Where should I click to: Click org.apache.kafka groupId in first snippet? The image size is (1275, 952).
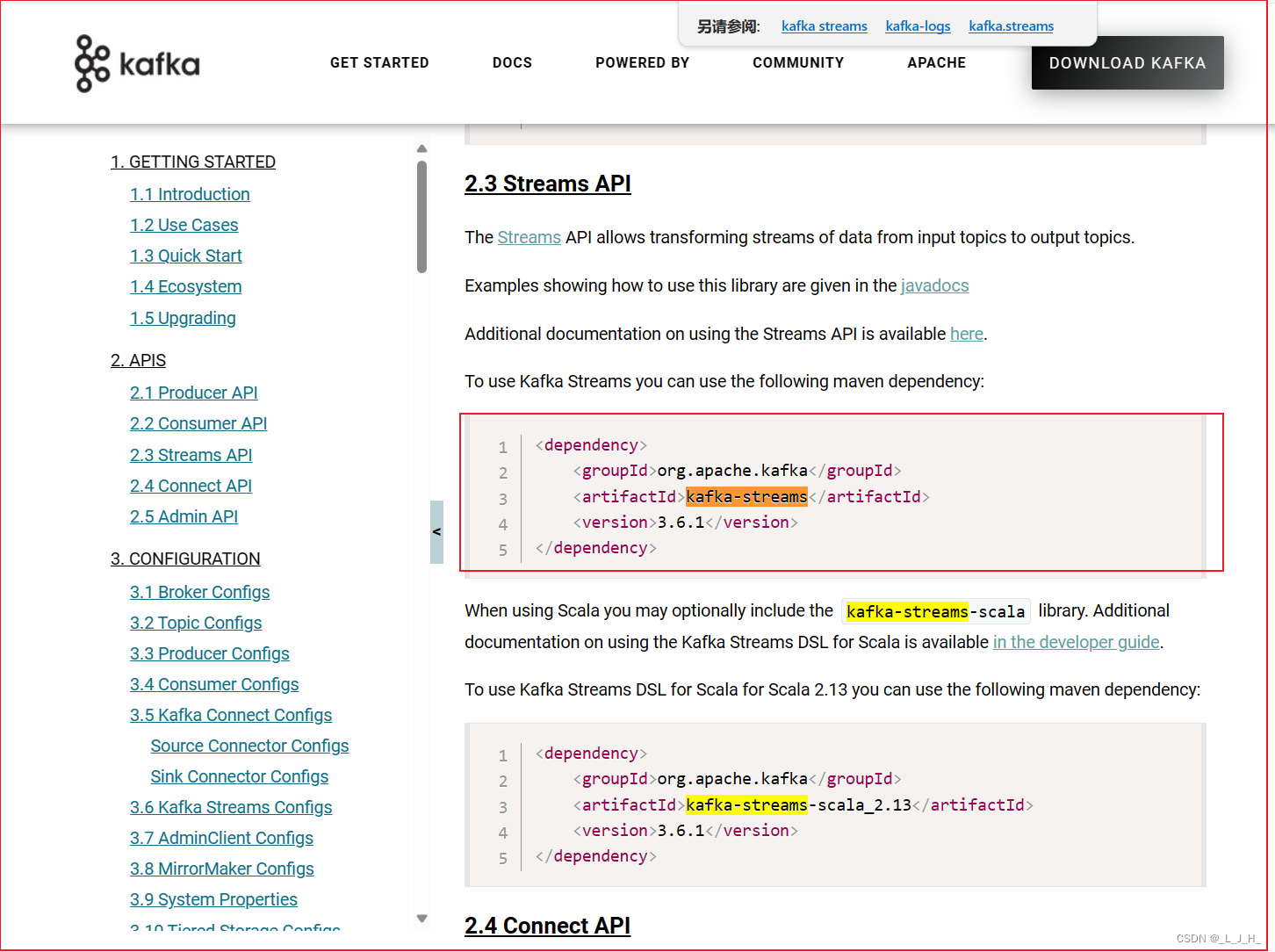pyautogui.click(x=732, y=471)
